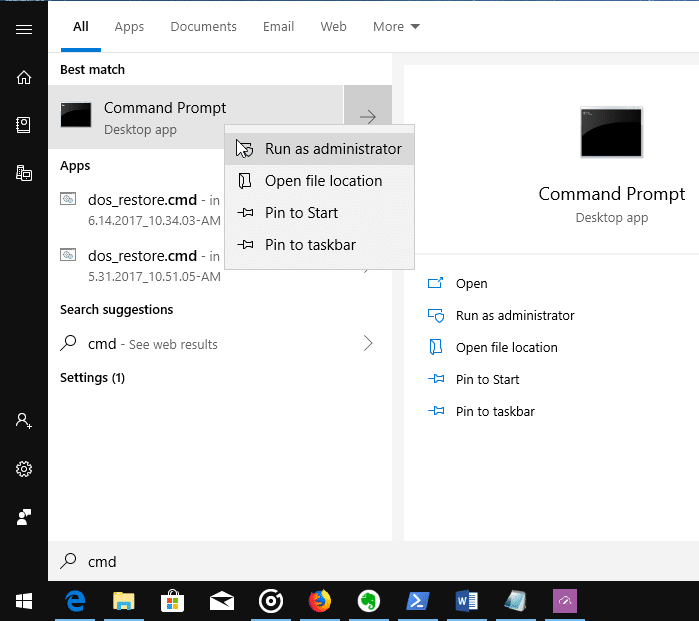Switch to the Apps tab
699x621 pixels.
(129, 27)
